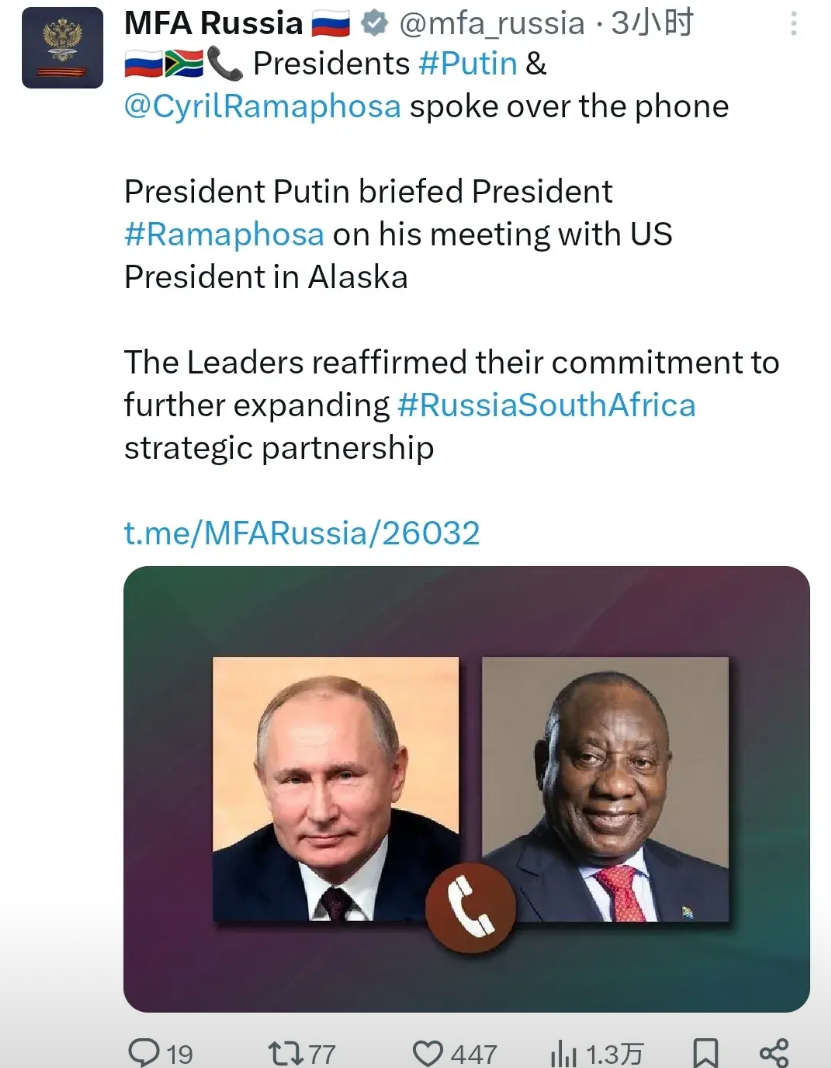Open the portrait with the dark patterned tie

coord(336,789)
